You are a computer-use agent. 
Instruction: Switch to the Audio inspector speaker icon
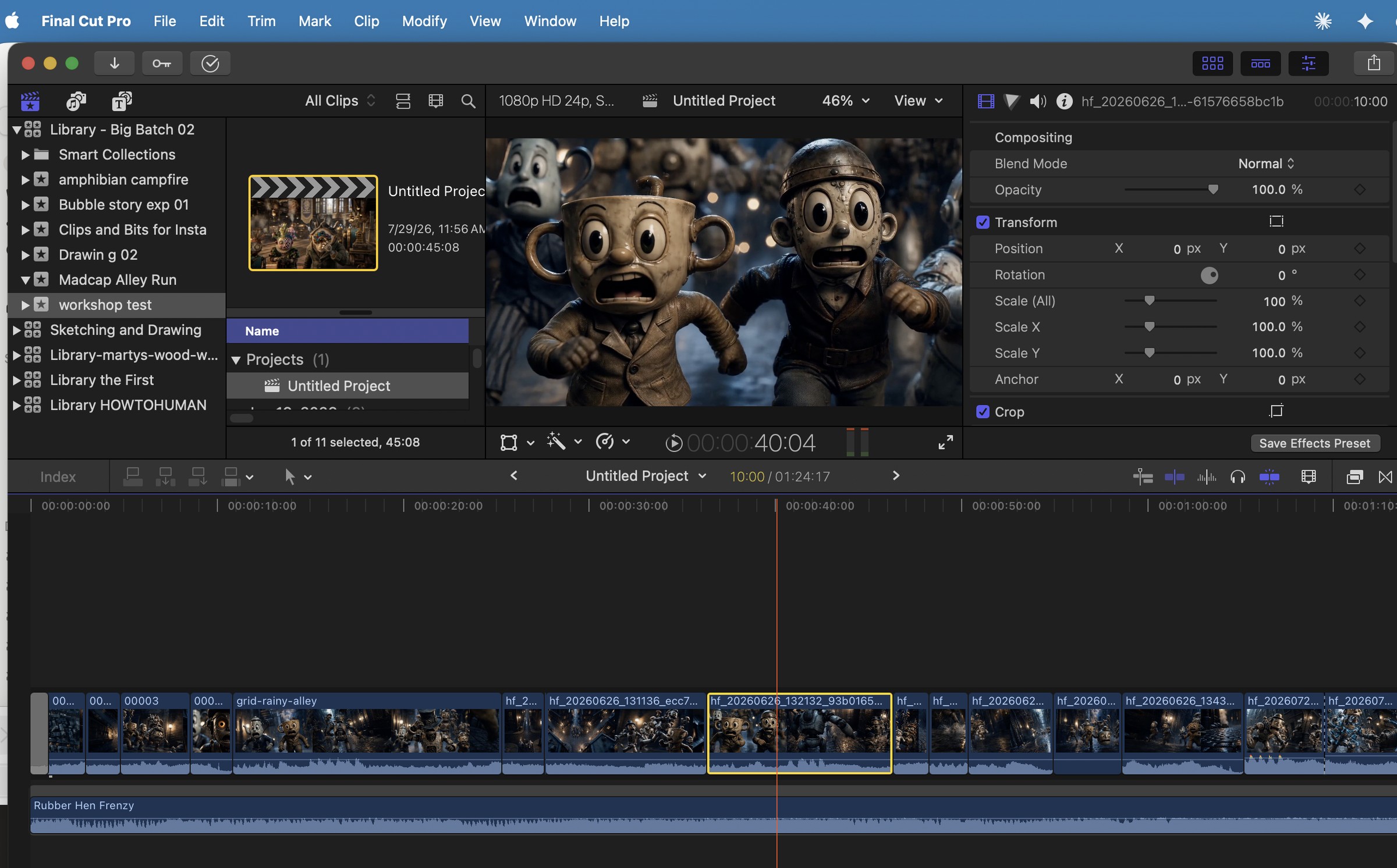pyautogui.click(x=1038, y=101)
